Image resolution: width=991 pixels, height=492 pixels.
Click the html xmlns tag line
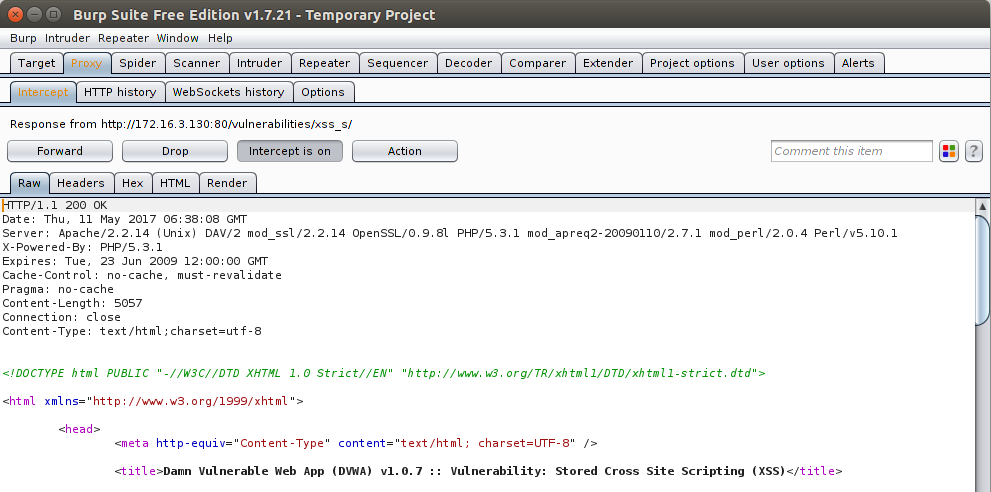(153, 401)
